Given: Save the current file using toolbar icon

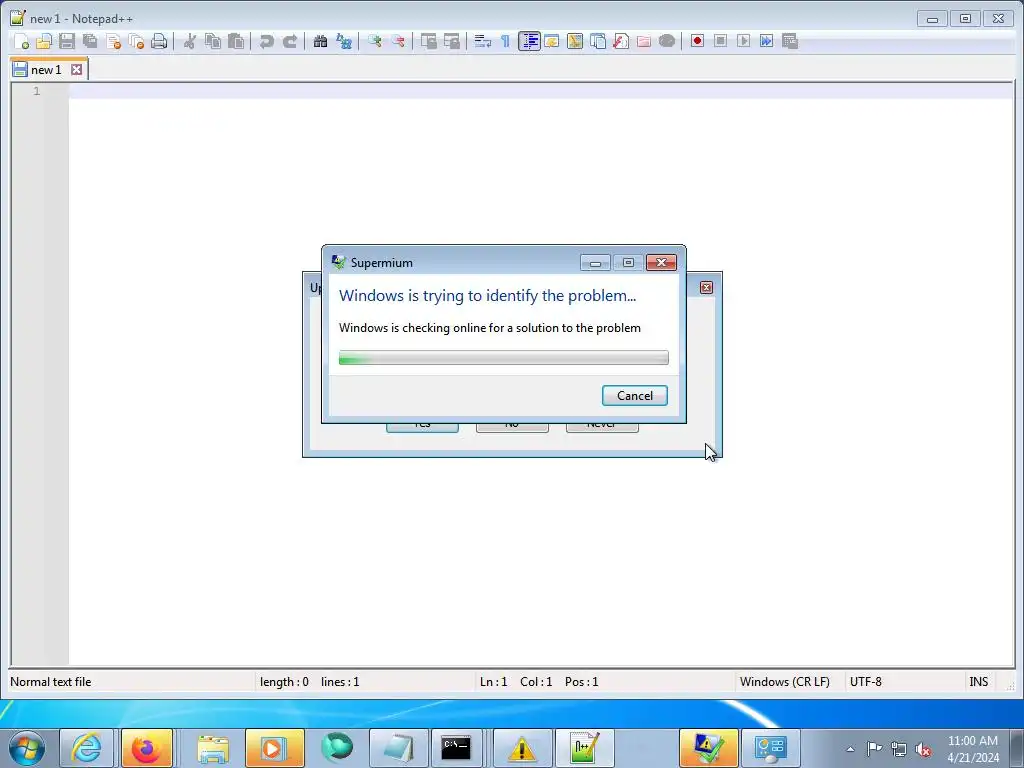Looking at the screenshot, I should pyautogui.click(x=67, y=41).
